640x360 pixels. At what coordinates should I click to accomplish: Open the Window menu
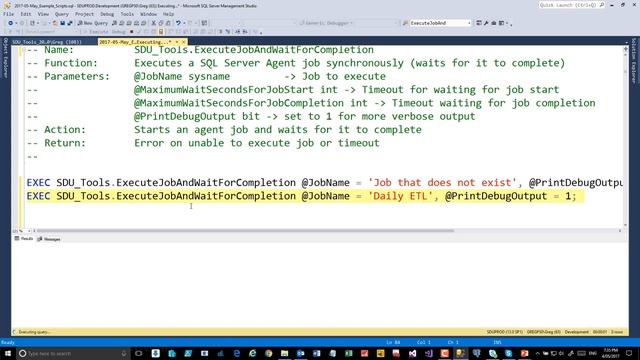(x=149, y=14)
